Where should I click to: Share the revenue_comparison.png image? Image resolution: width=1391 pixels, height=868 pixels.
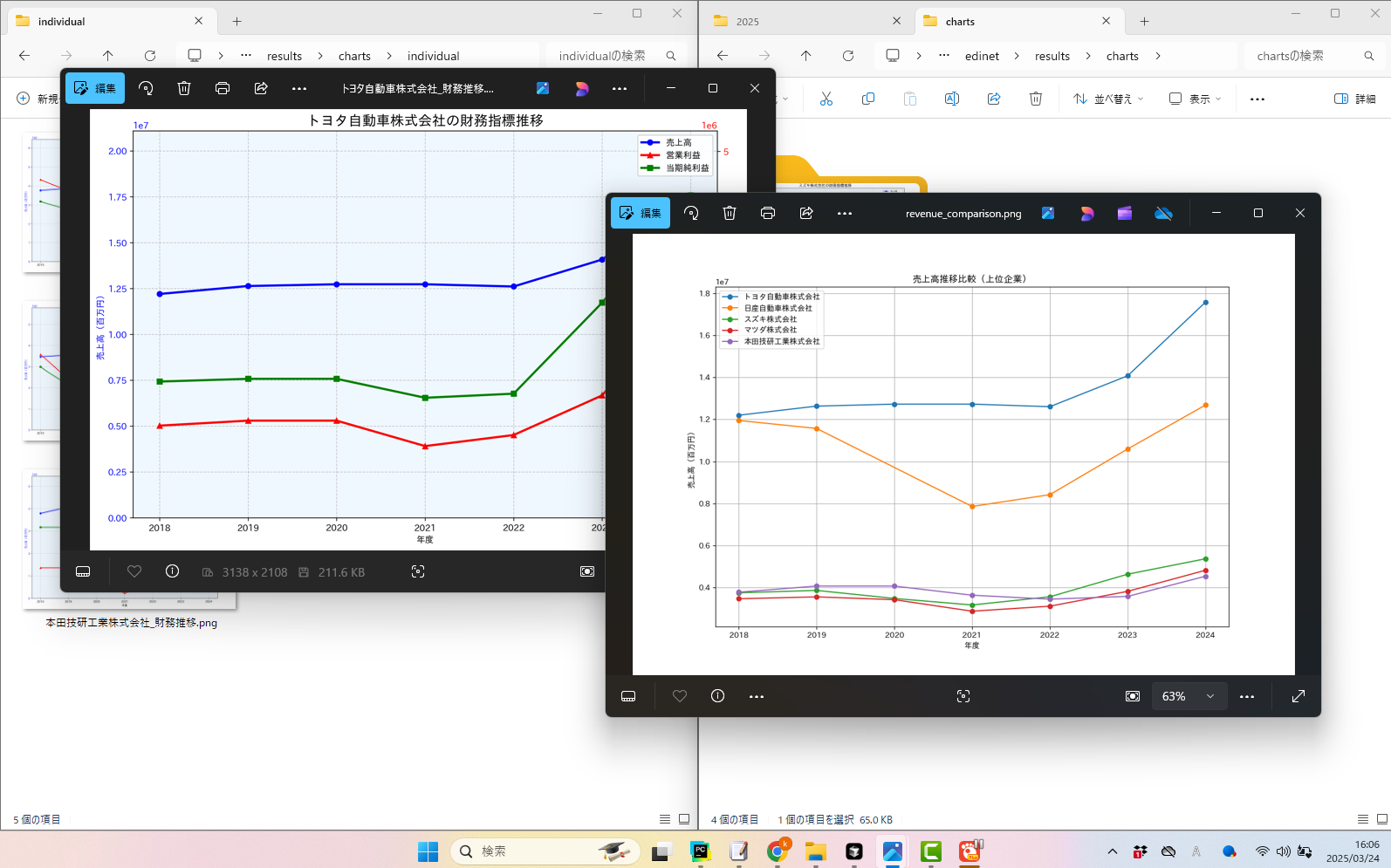806,213
